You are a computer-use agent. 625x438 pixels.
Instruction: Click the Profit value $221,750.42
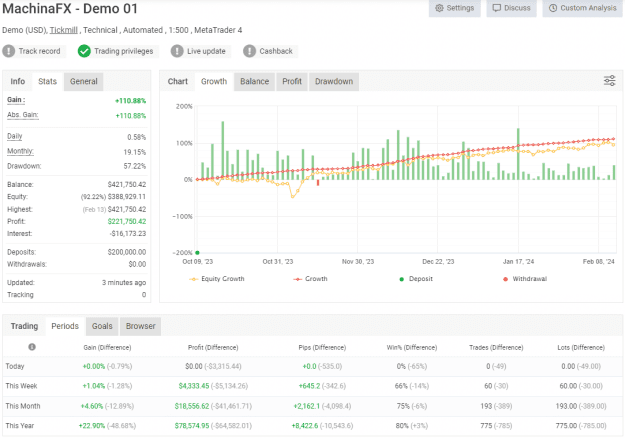pos(127,222)
